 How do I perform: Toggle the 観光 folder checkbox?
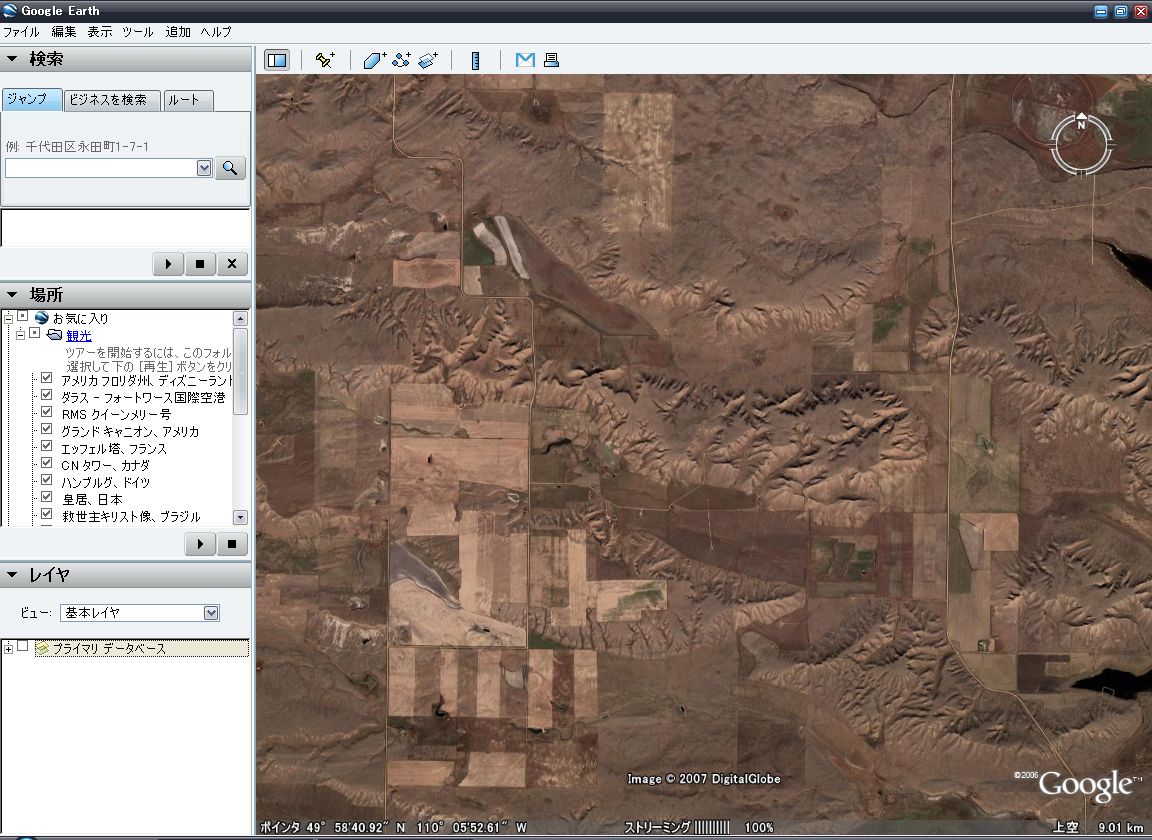[35, 333]
